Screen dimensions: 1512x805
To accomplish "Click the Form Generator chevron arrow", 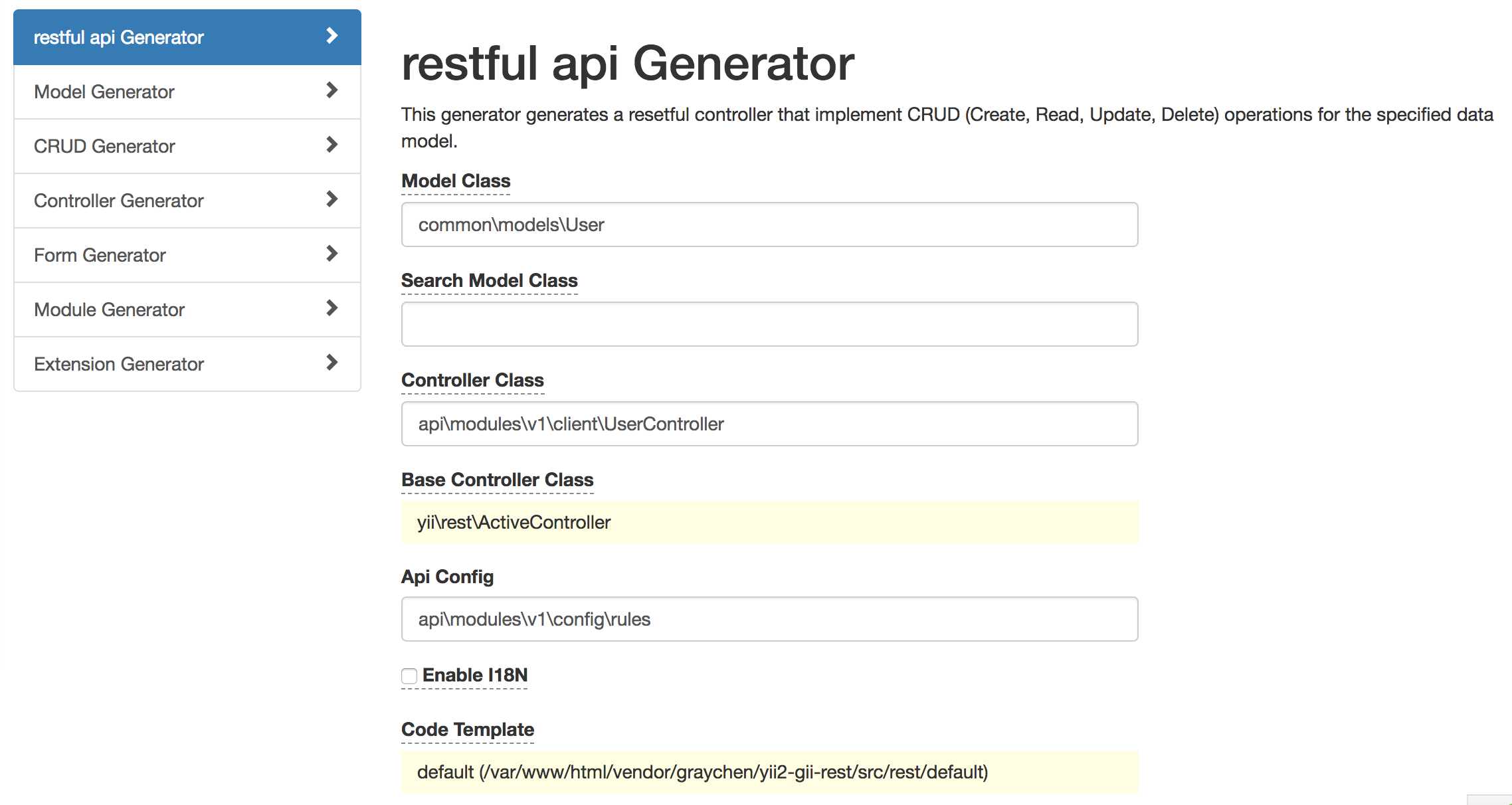I will coord(332,254).
